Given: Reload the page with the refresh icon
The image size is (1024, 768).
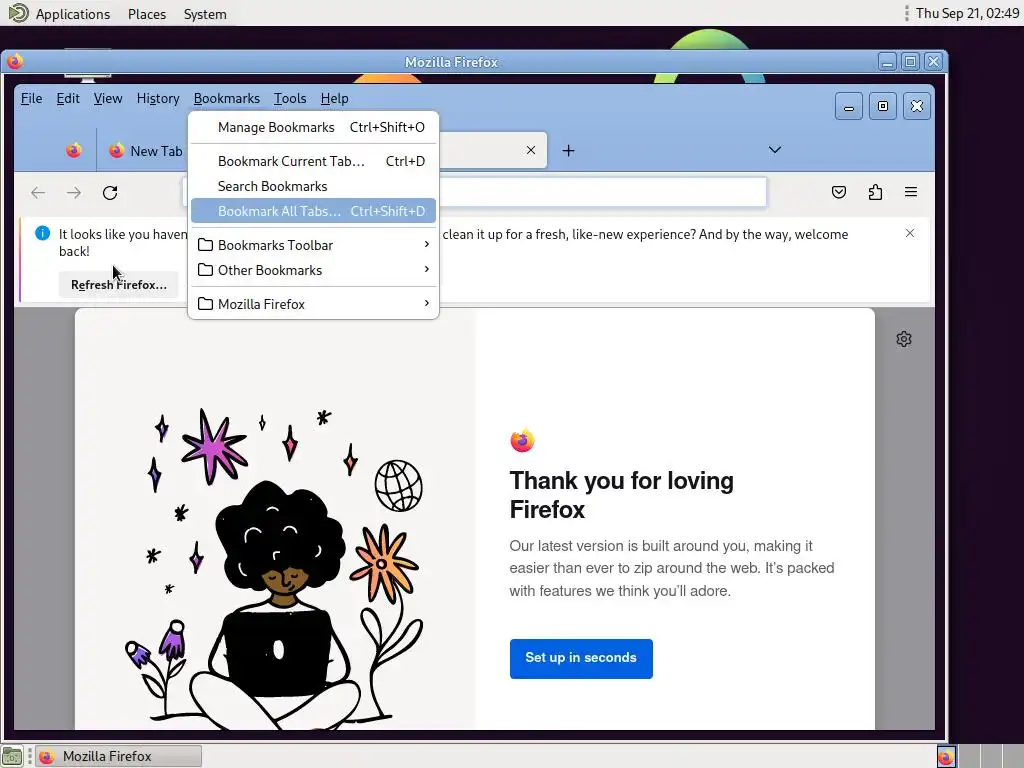Looking at the screenshot, I should click(110, 193).
